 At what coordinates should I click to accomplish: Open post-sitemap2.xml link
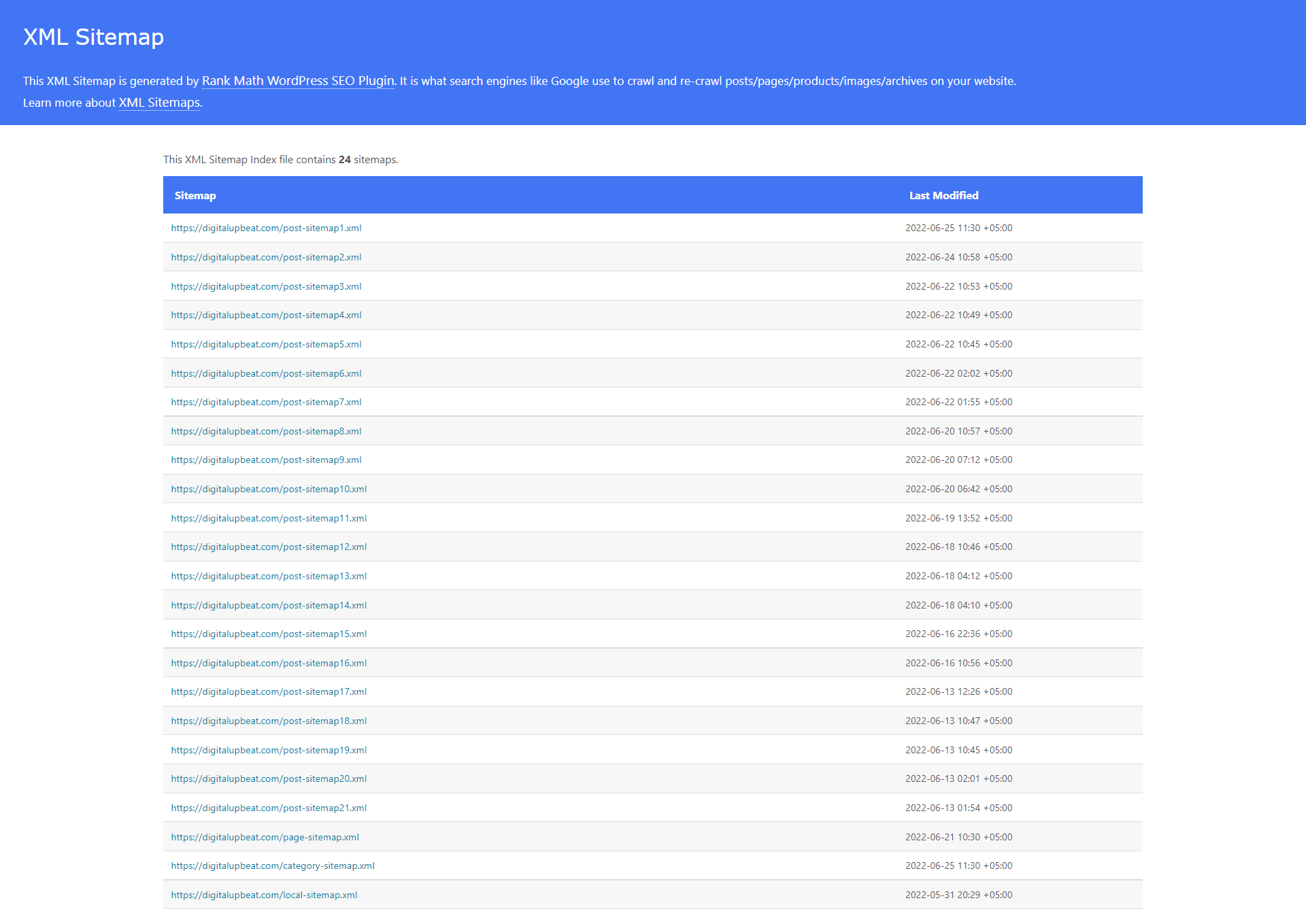point(266,257)
